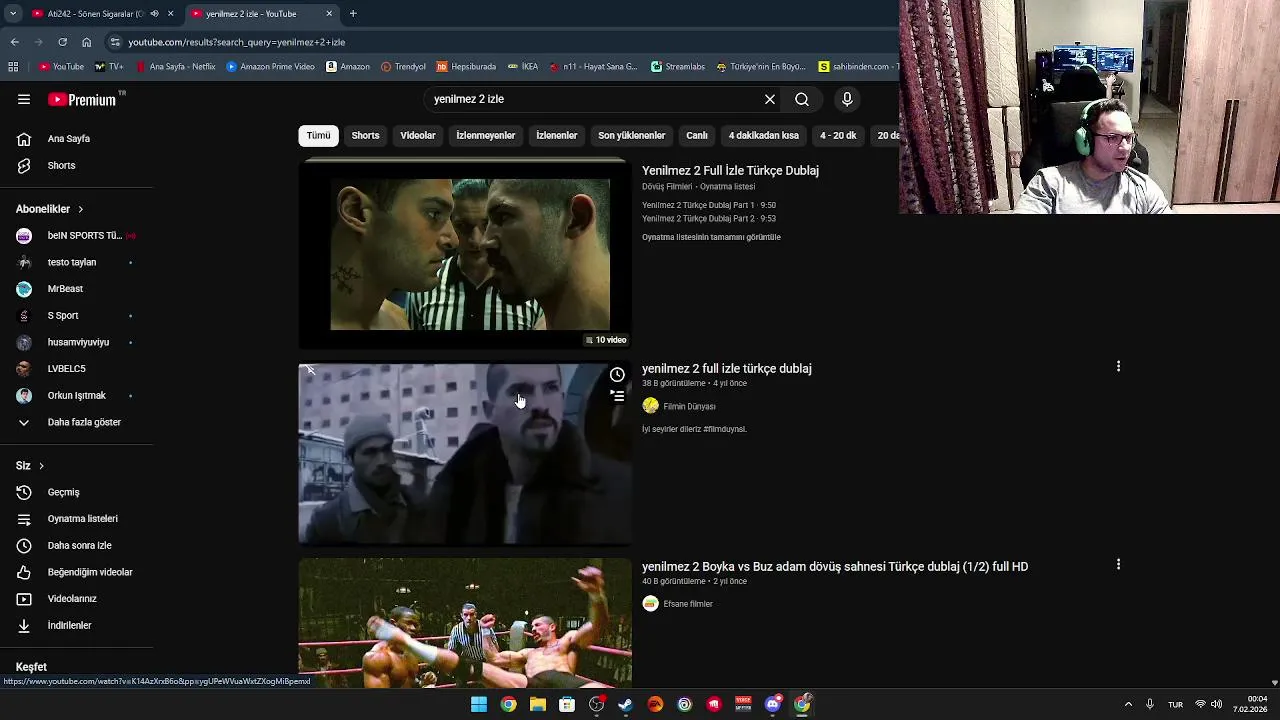
Task: Select İzlenmeyenler filter chip
Action: (486, 135)
